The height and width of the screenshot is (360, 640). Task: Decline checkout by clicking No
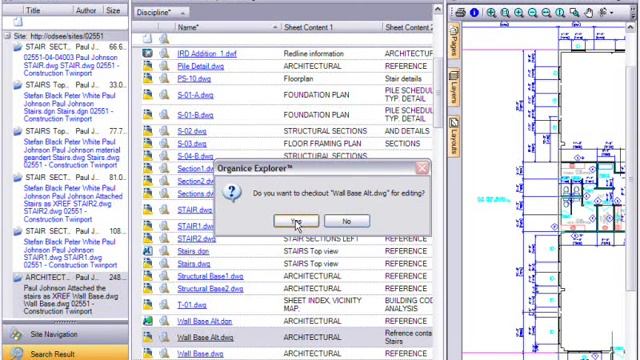coord(347,221)
